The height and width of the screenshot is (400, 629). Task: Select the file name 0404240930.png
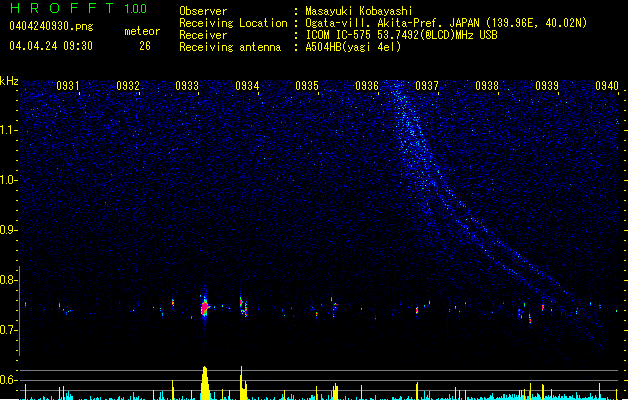tap(51, 26)
